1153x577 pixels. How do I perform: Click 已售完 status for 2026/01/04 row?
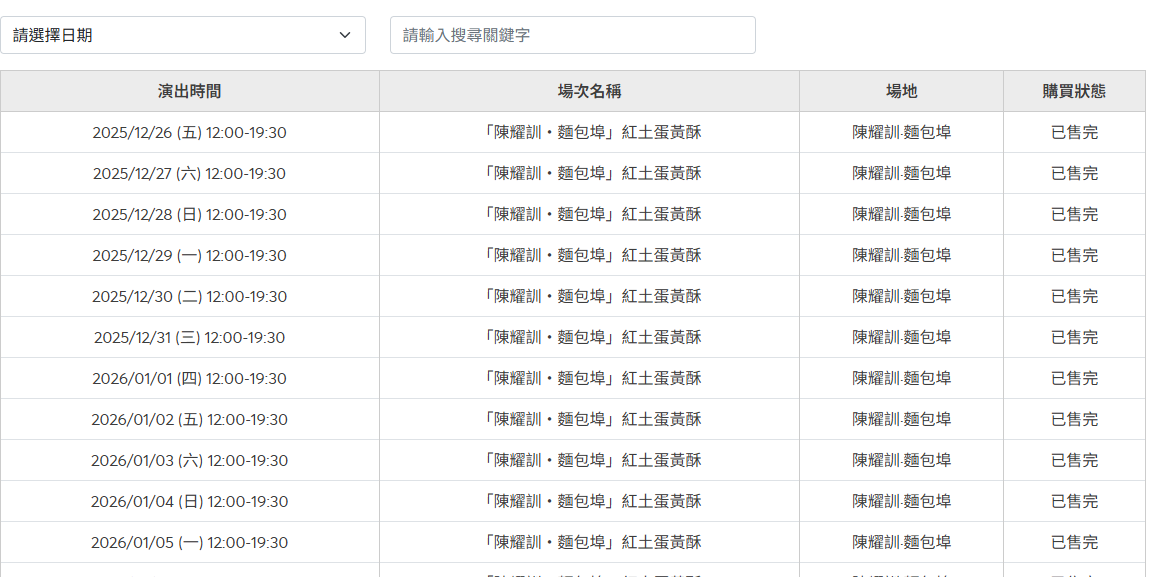click(x=1074, y=501)
